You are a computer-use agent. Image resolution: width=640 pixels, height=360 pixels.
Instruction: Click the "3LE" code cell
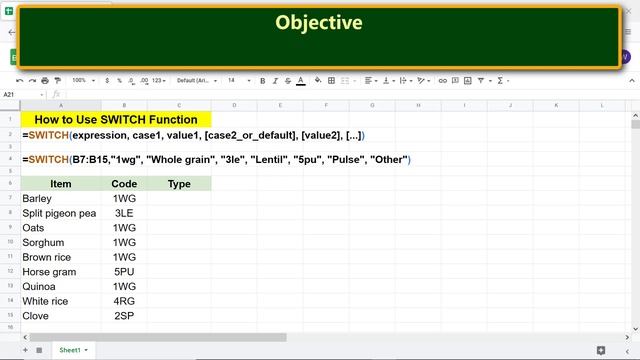[x=124, y=213]
